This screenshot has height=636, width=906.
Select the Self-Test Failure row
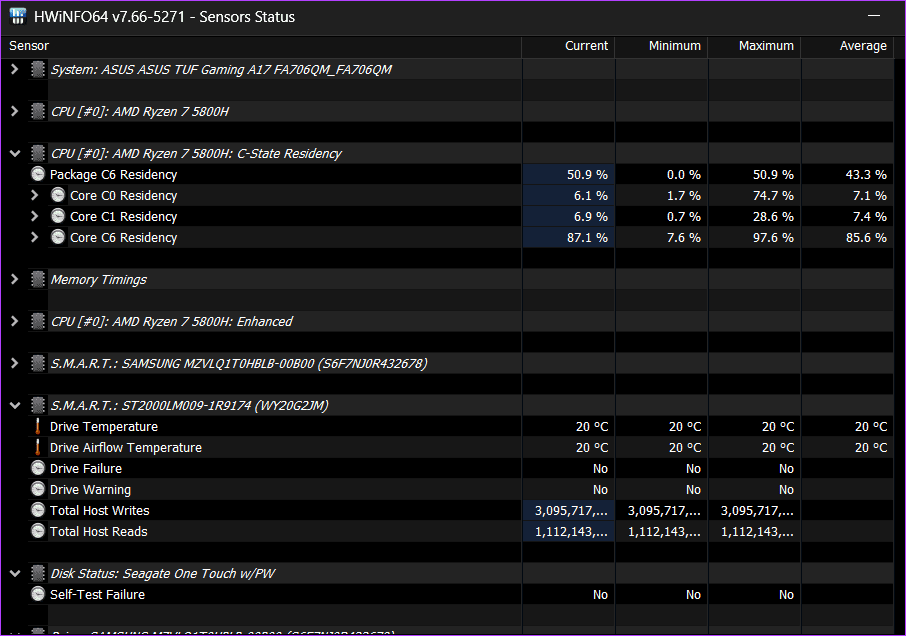point(97,595)
